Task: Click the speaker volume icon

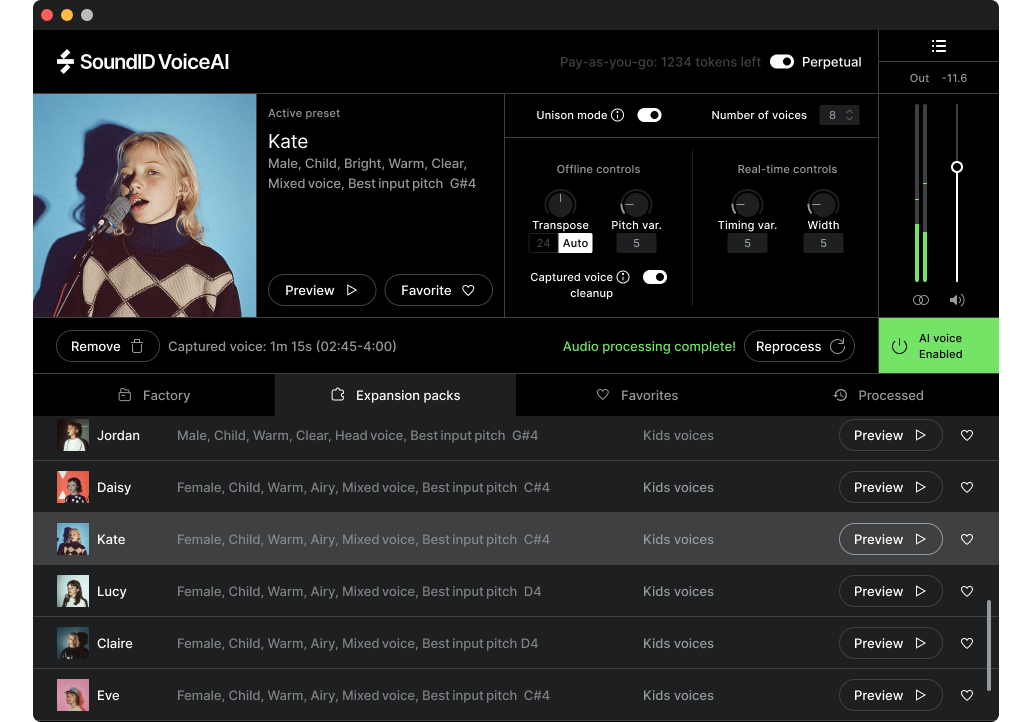Action: click(x=957, y=300)
